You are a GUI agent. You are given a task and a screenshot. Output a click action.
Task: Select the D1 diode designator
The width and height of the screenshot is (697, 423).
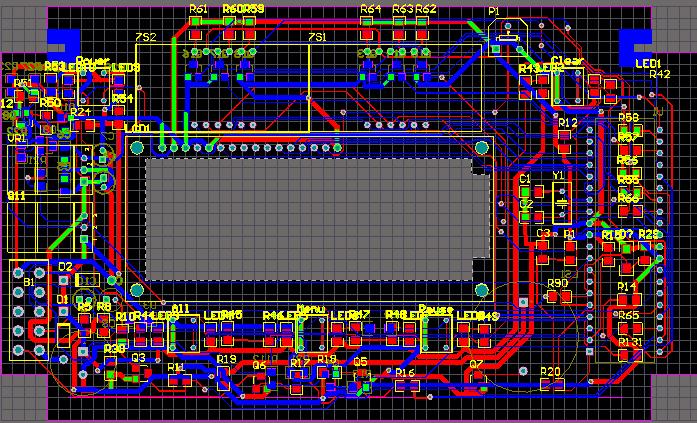point(63,298)
